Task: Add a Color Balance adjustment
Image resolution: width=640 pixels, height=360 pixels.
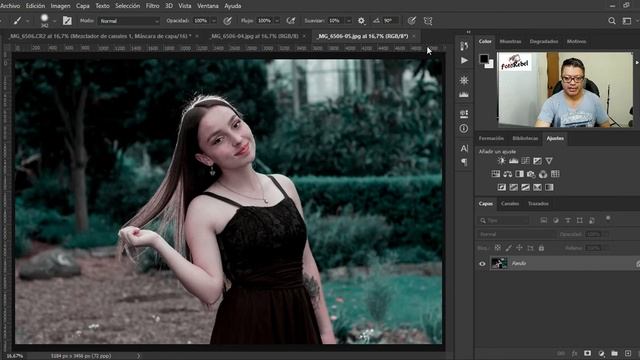Action: [507, 174]
